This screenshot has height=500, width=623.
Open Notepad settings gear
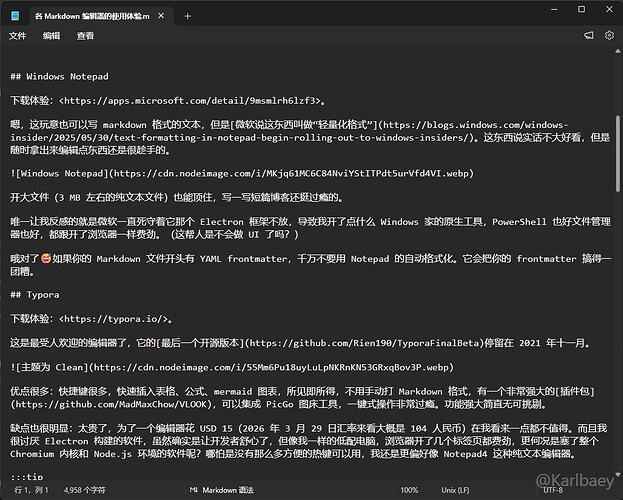tap(609, 35)
